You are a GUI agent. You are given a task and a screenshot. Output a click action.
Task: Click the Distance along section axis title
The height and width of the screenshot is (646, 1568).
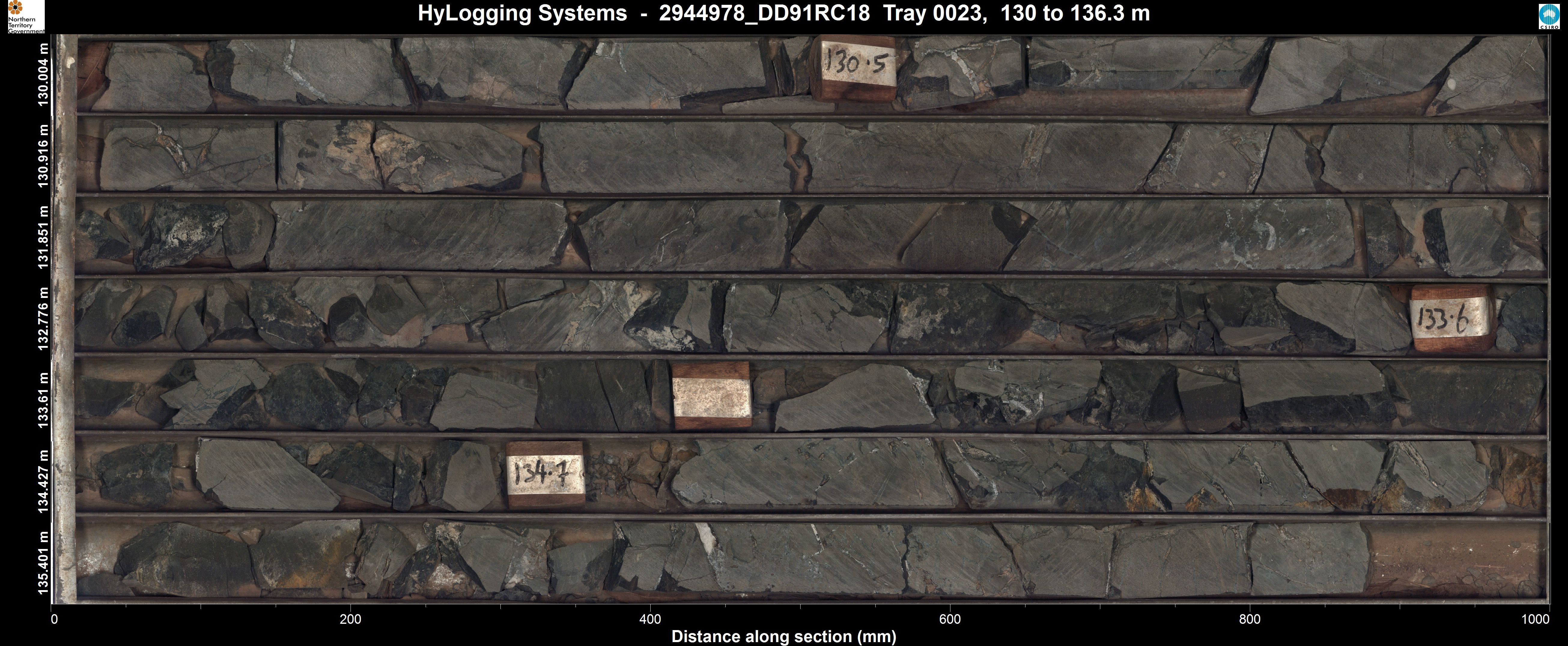(x=783, y=637)
